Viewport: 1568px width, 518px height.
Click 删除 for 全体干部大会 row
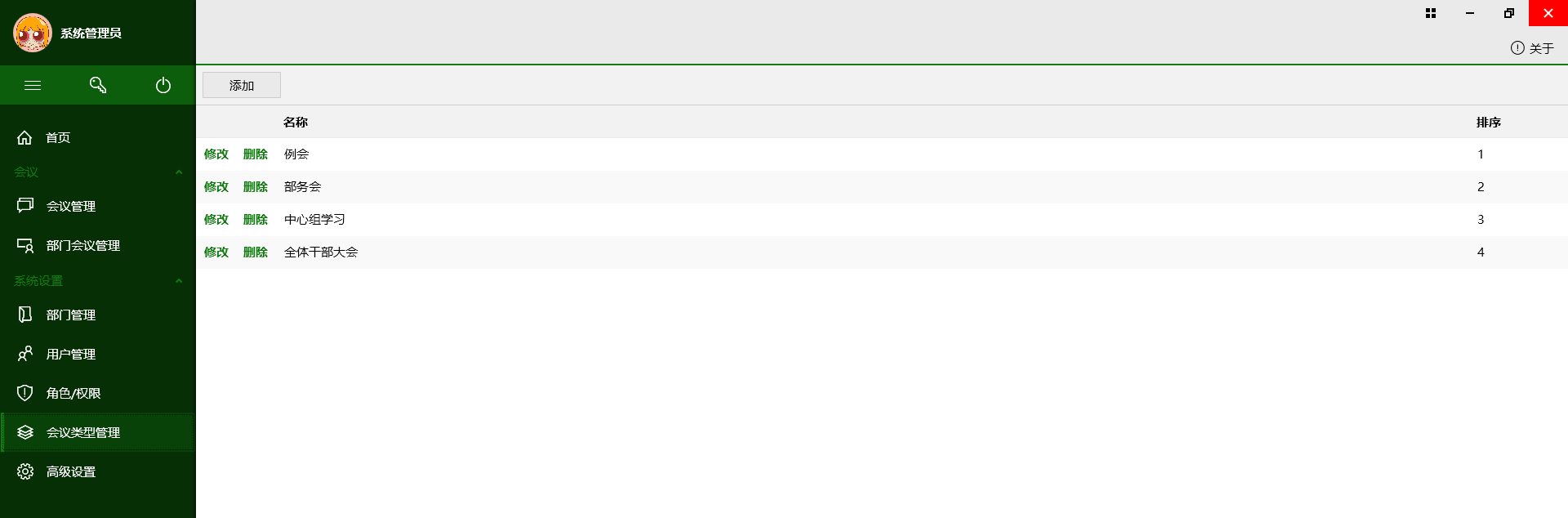coord(256,252)
